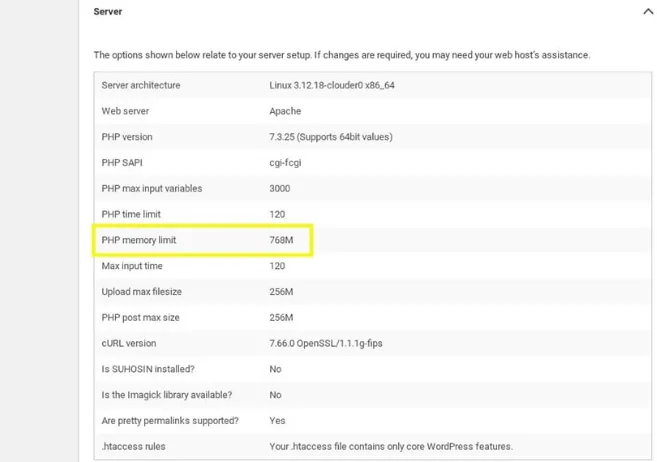
Task: Select the 768M memory limit value
Action: tap(281, 240)
